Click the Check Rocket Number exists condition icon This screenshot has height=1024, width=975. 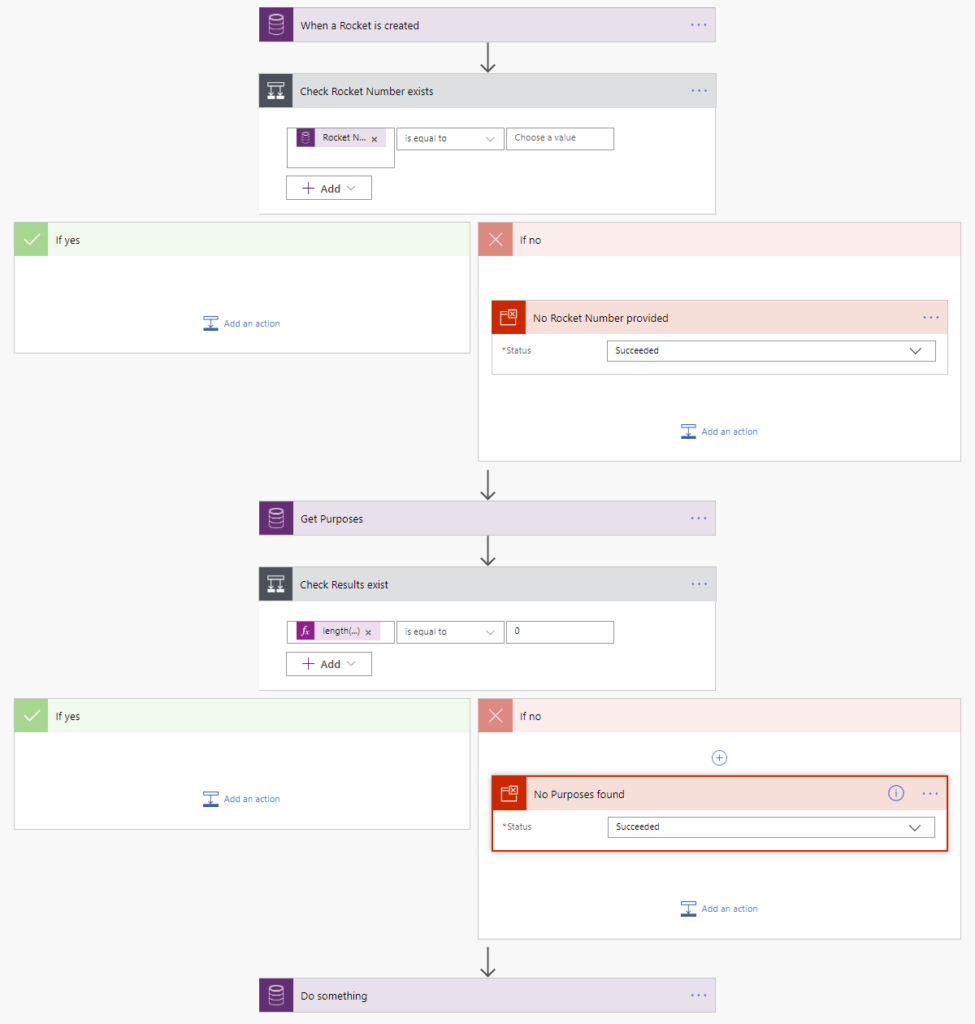point(276,91)
